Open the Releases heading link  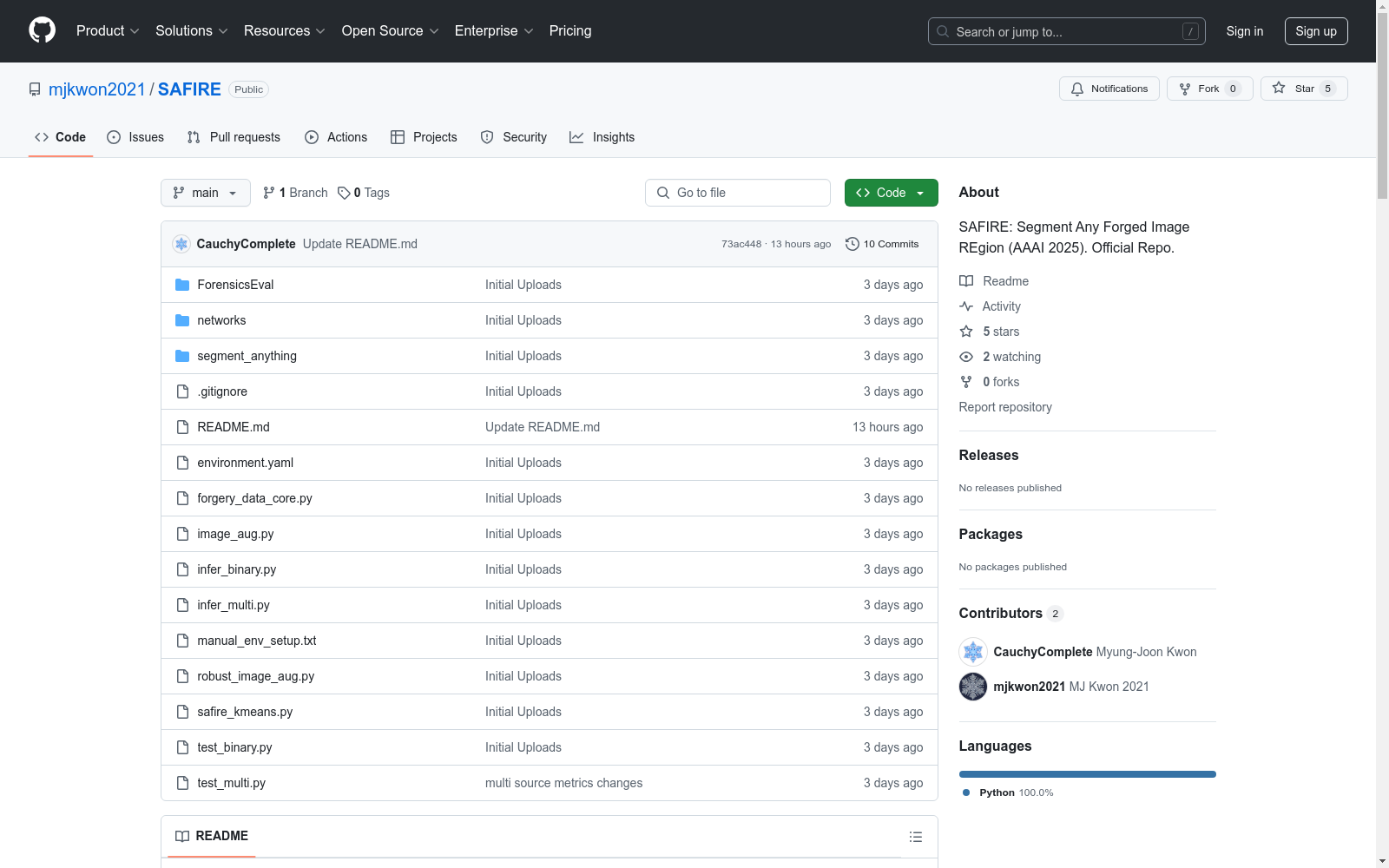tap(989, 455)
